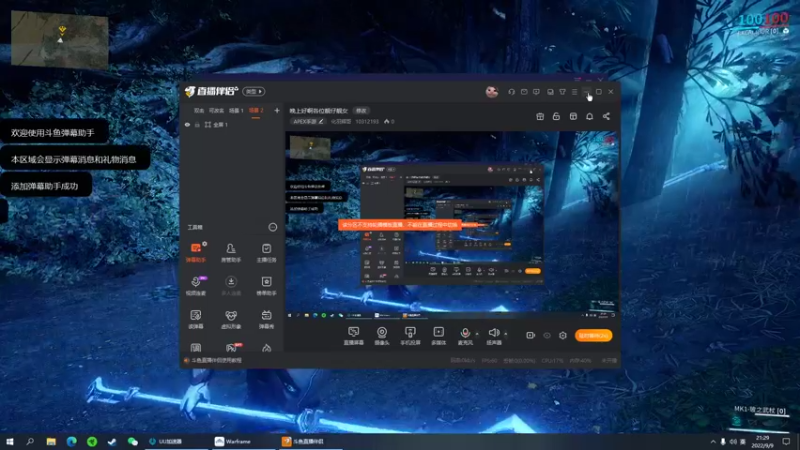Open the 弹幕助手 tool in the toolbox
Screen dimensions: 800x450
coord(196,253)
